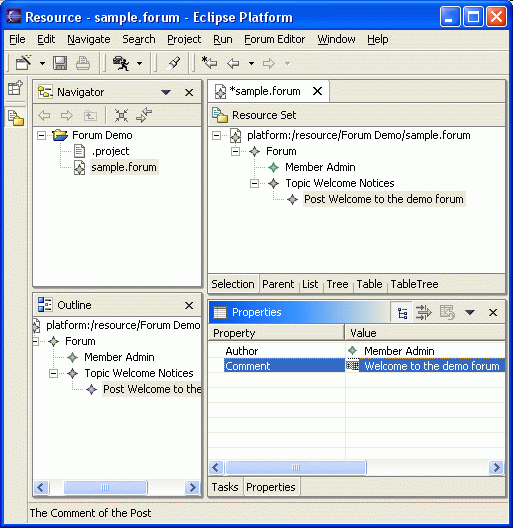Click the Save toolbar icon
The image size is (513, 528).
pyautogui.click(x=60, y=63)
